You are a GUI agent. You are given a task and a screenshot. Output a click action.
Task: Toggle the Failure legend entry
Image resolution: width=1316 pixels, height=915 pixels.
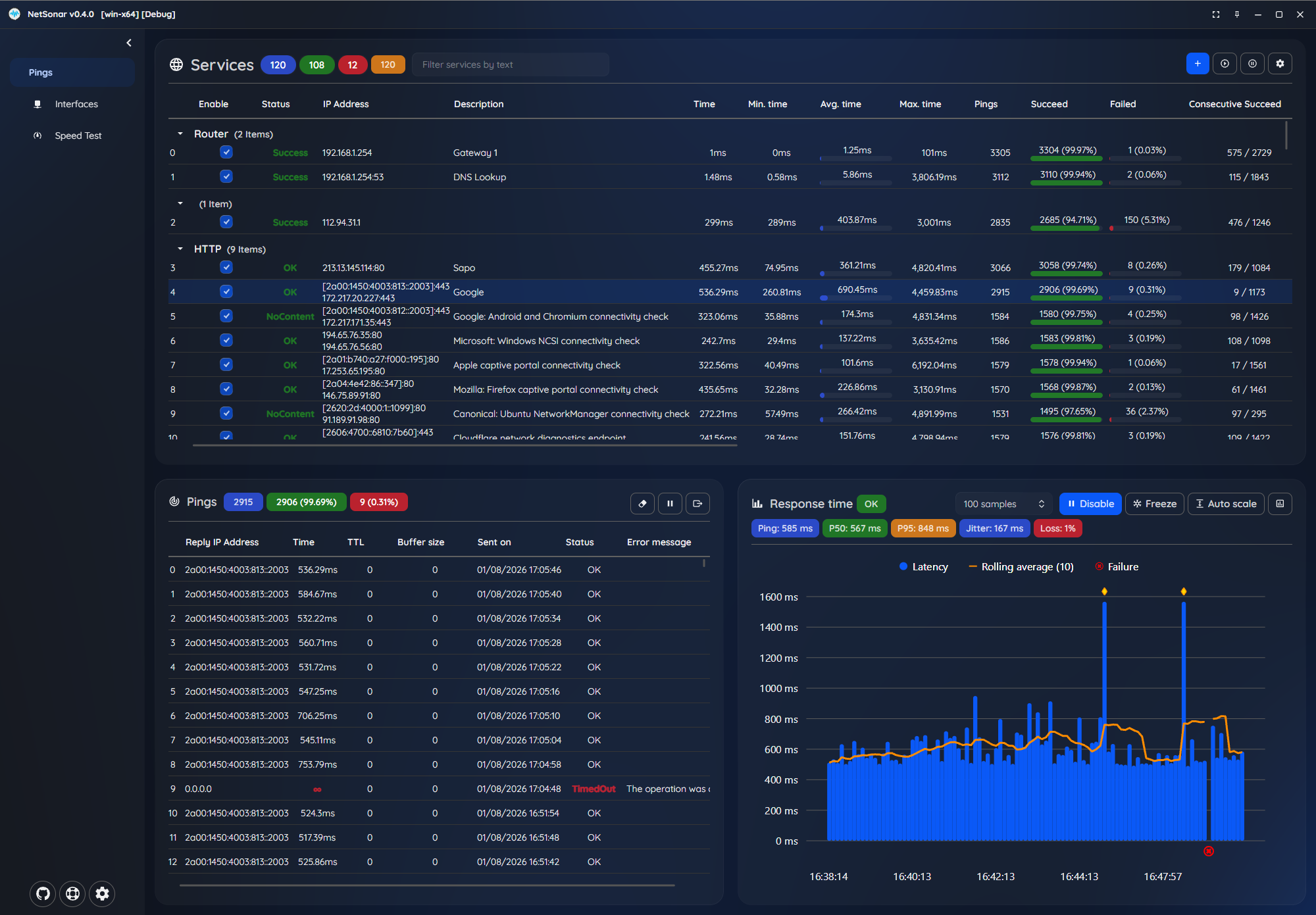pos(1117,566)
